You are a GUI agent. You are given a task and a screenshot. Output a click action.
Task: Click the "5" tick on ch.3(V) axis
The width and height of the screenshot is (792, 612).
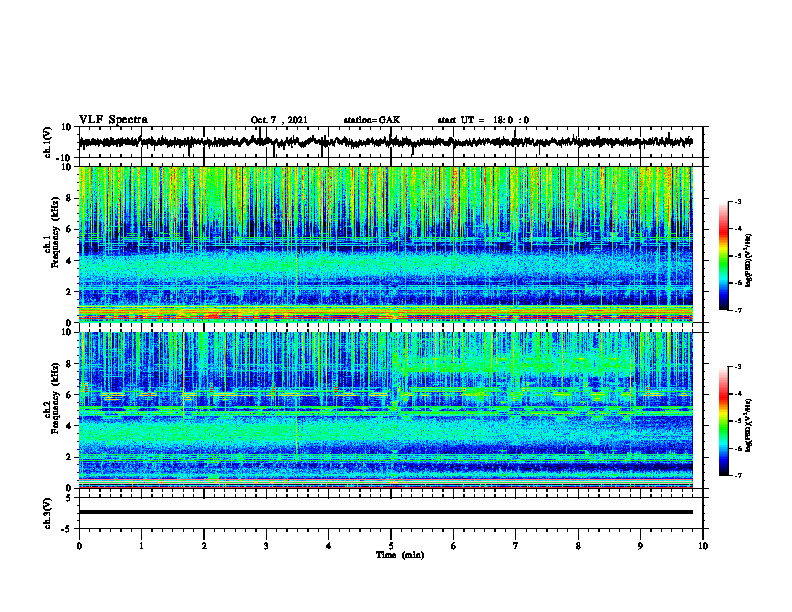pos(70,498)
